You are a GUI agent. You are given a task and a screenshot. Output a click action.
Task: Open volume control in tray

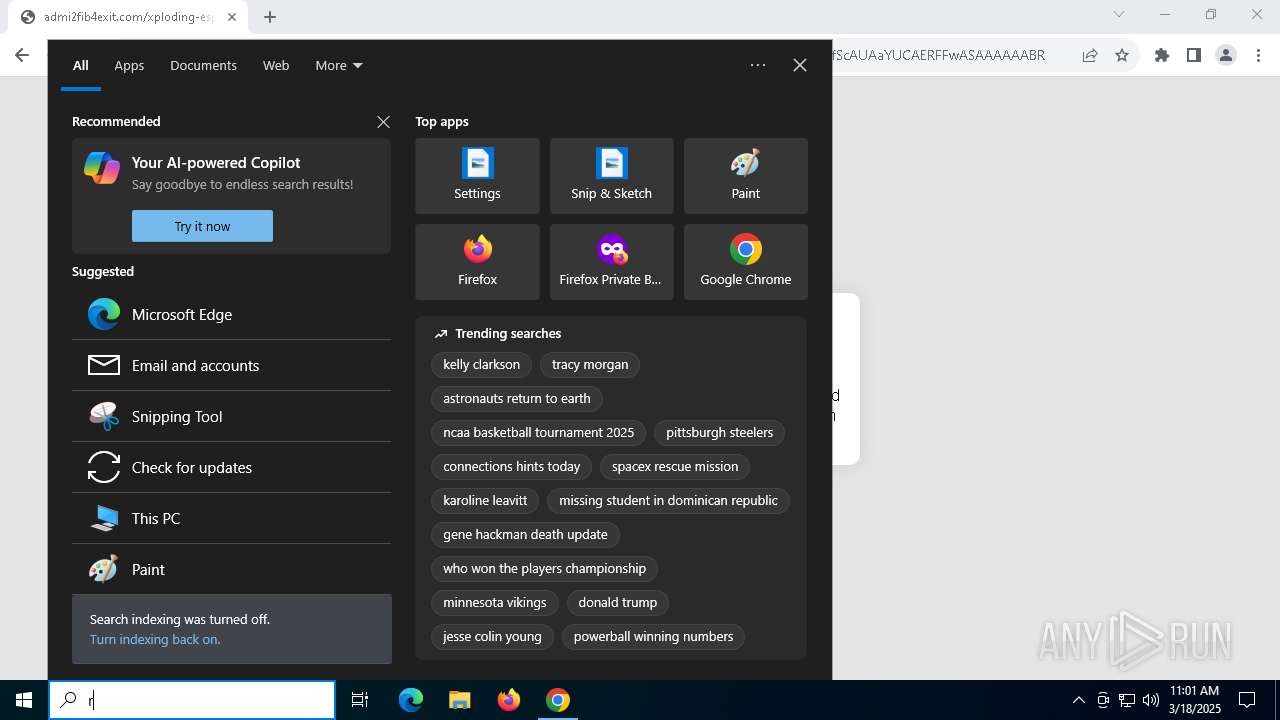click(x=1151, y=700)
